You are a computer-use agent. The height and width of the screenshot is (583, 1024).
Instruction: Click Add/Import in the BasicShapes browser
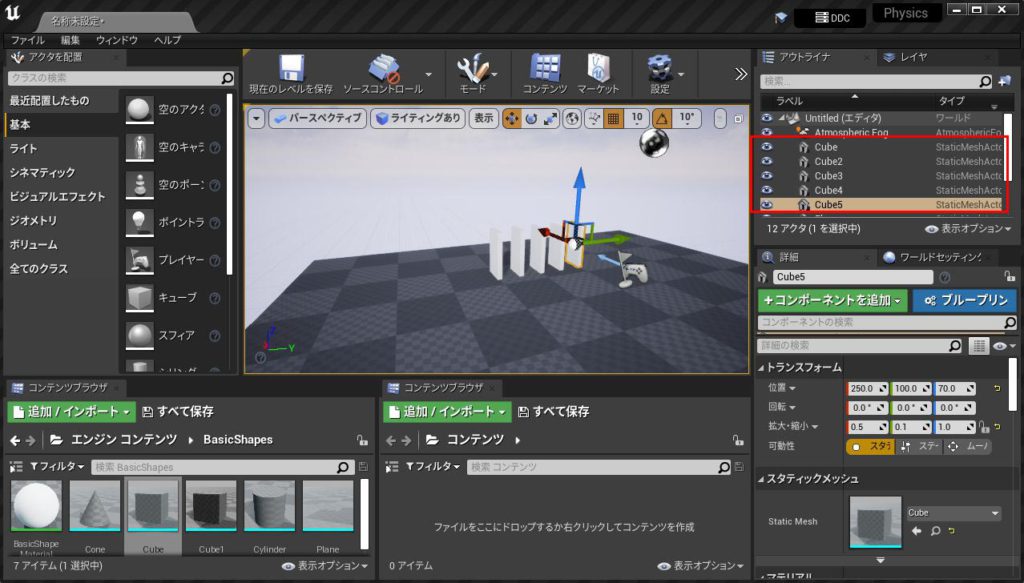click(72, 412)
